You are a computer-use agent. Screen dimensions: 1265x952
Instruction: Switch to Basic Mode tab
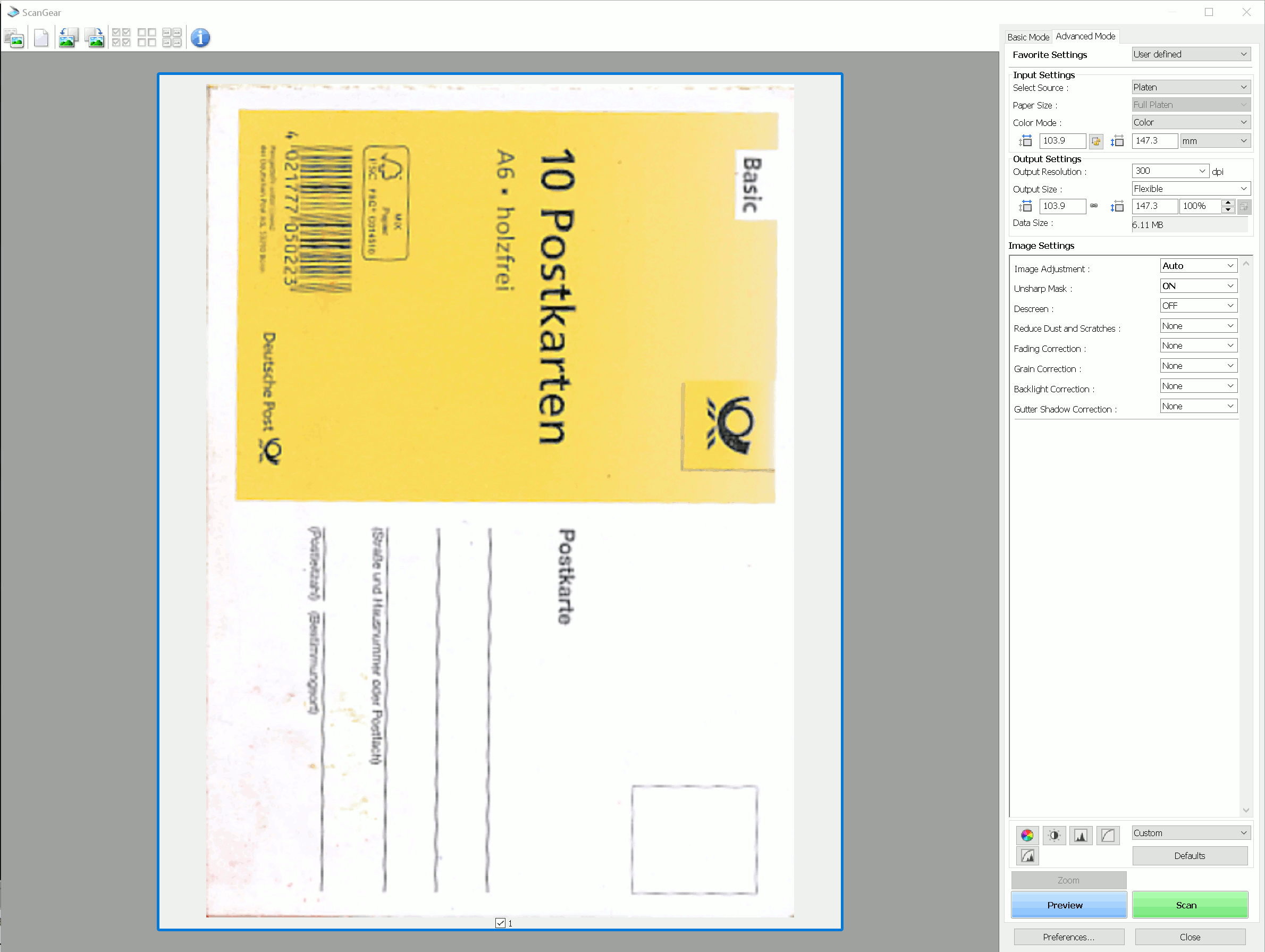(x=1028, y=36)
